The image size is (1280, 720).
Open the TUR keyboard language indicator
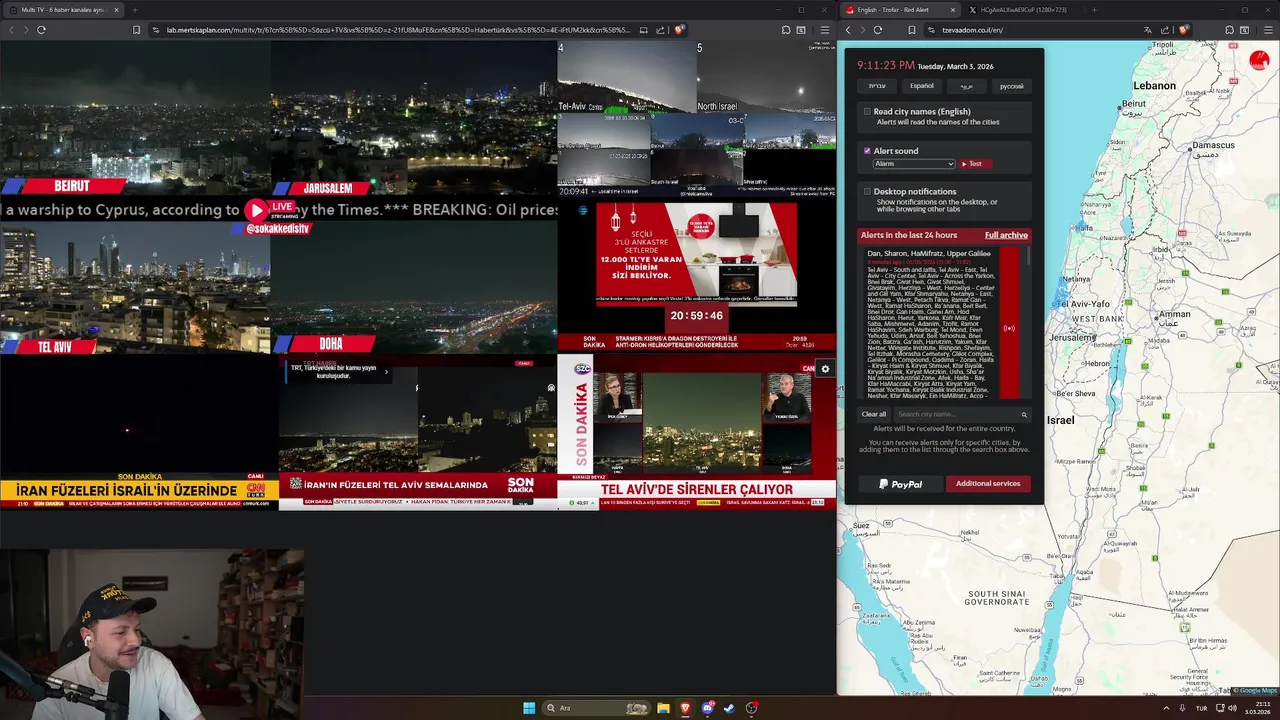coord(1201,708)
